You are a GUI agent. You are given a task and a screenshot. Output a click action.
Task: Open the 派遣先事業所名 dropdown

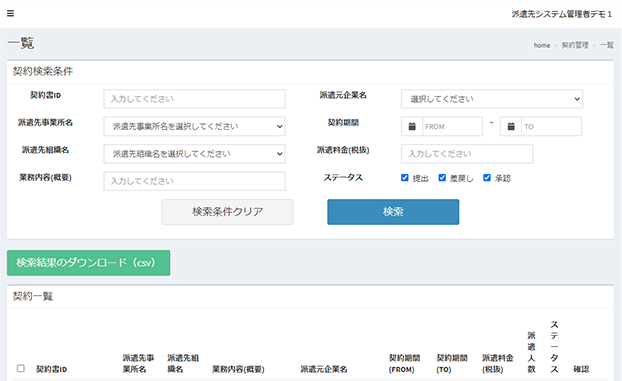tap(194, 126)
